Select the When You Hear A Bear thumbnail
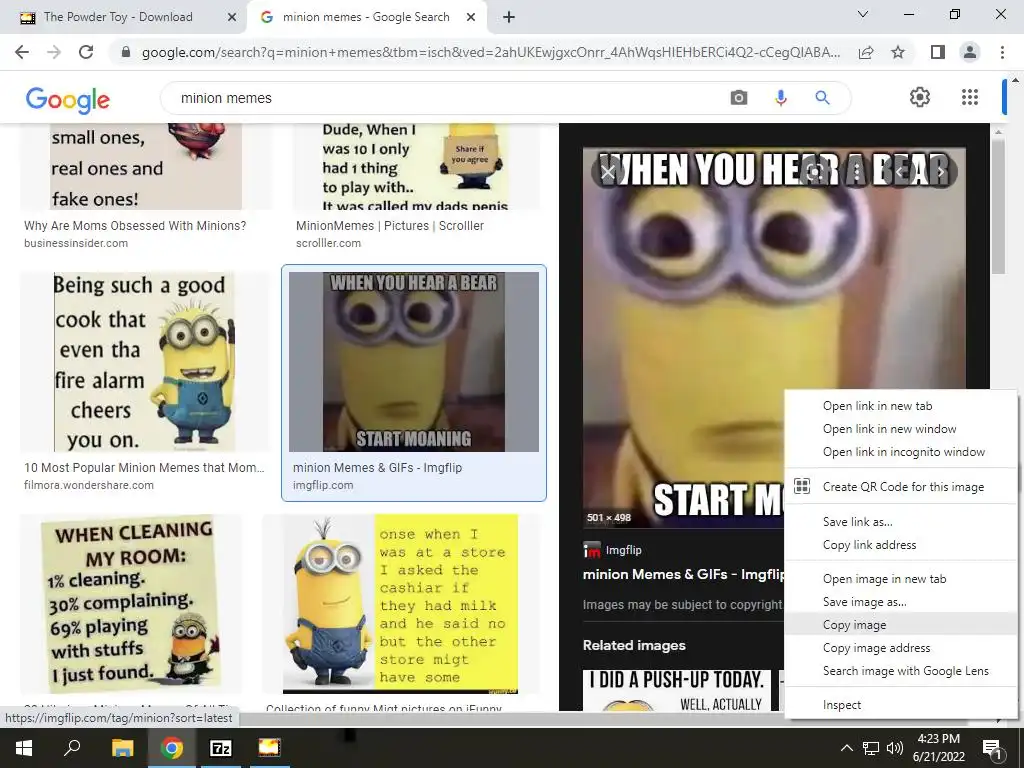 414,362
